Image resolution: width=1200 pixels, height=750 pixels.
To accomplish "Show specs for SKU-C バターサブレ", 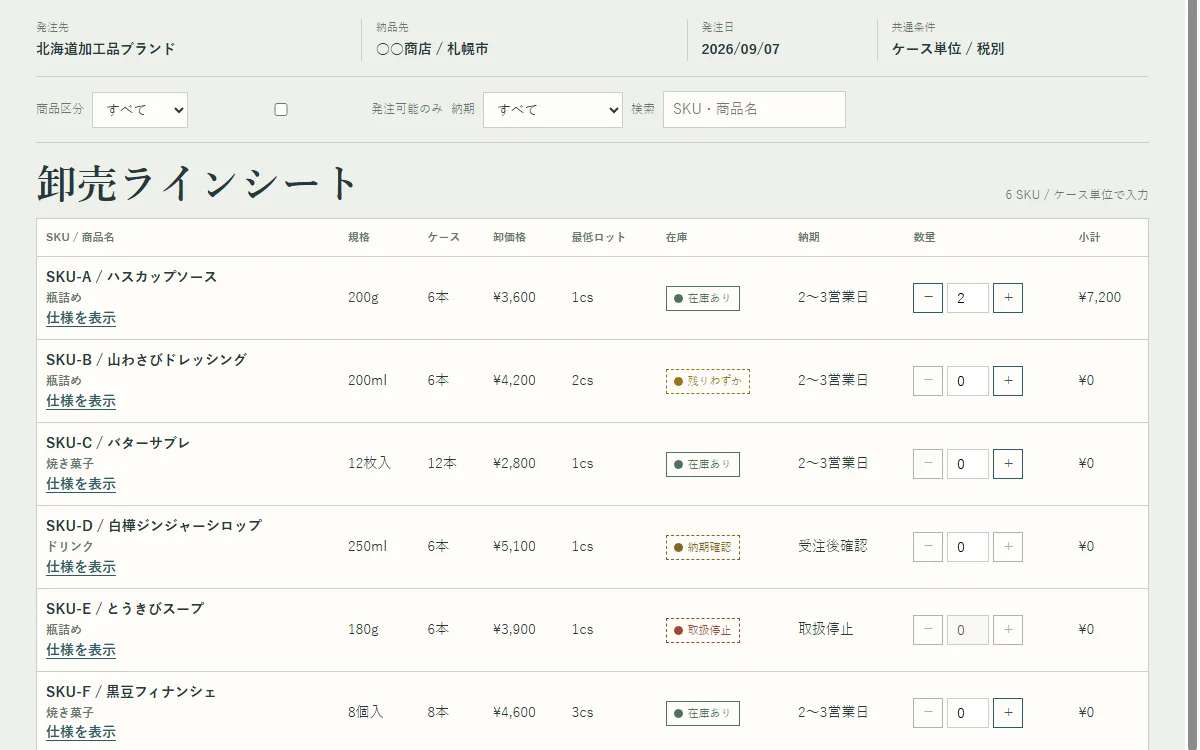I will (x=81, y=484).
